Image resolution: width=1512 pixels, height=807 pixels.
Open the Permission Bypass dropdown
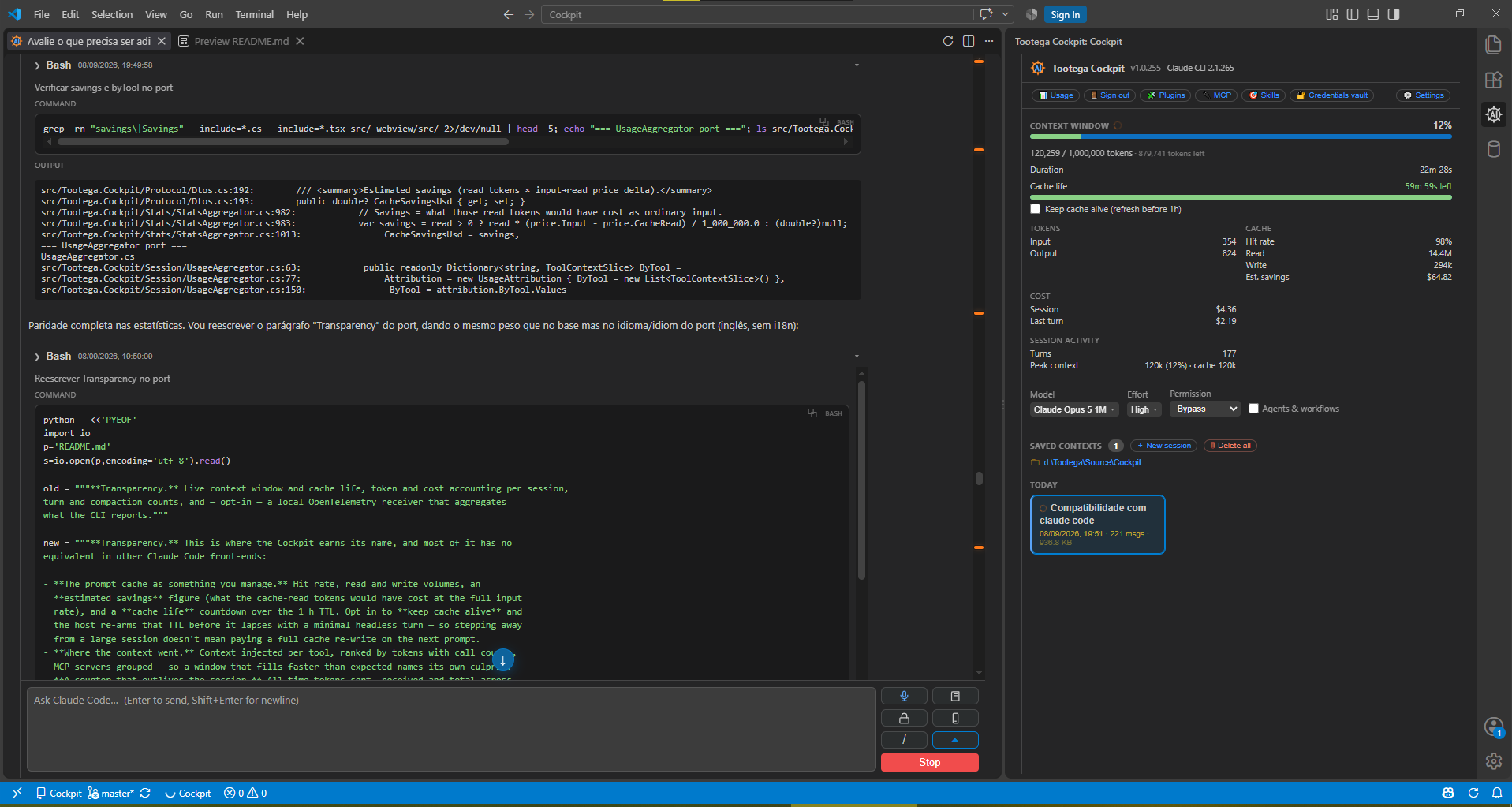(1204, 409)
